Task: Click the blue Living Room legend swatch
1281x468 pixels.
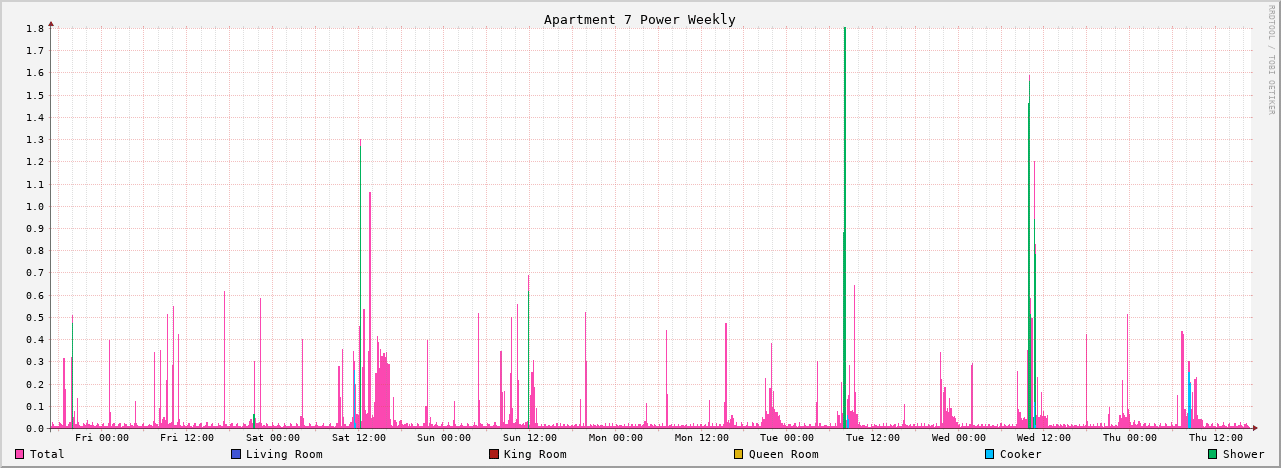Action: pyautogui.click(x=236, y=454)
